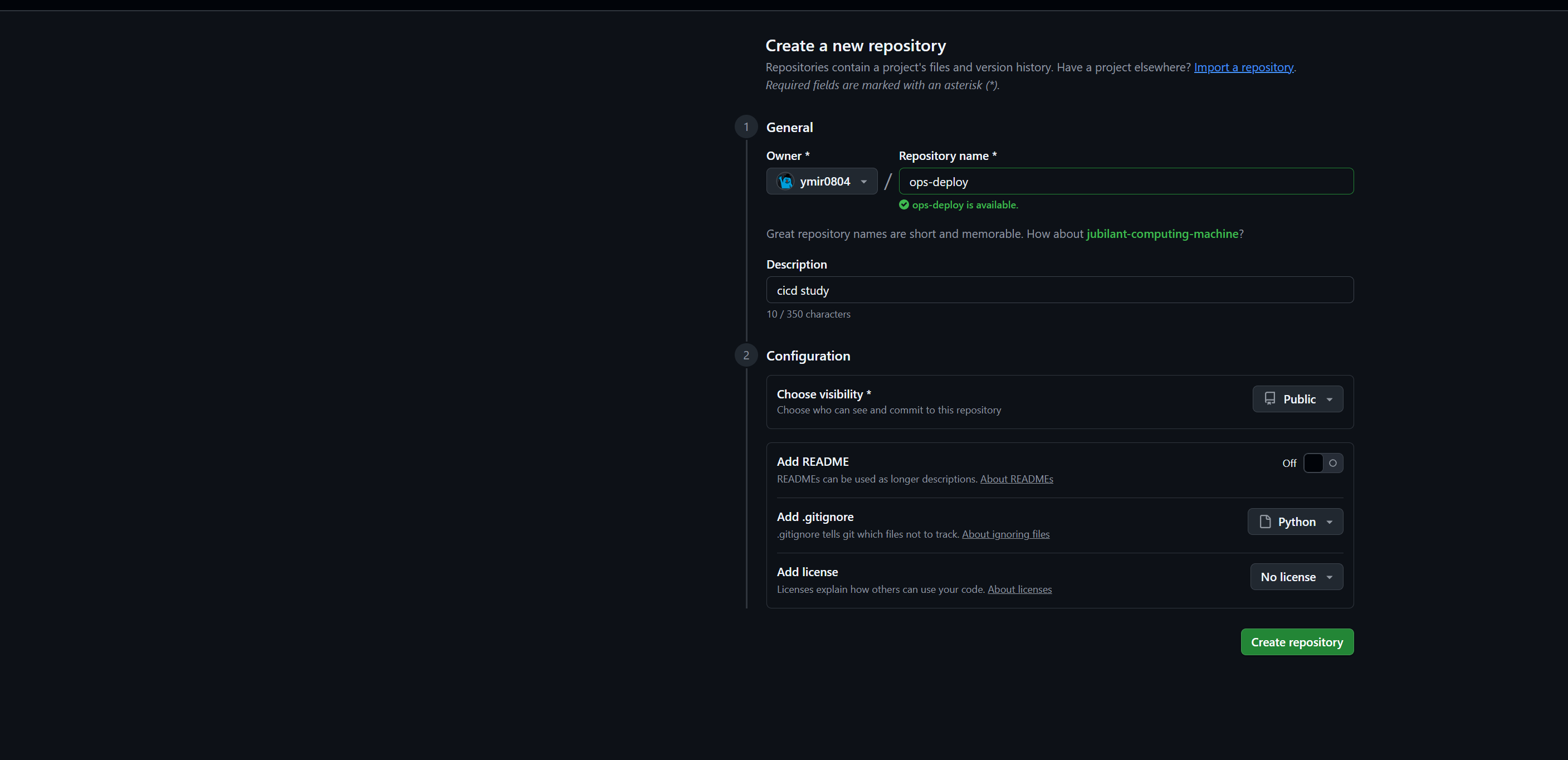Click the Public repository visibility icon
Image resolution: width=1568 pixels, height=760 pixels.
1270,399
